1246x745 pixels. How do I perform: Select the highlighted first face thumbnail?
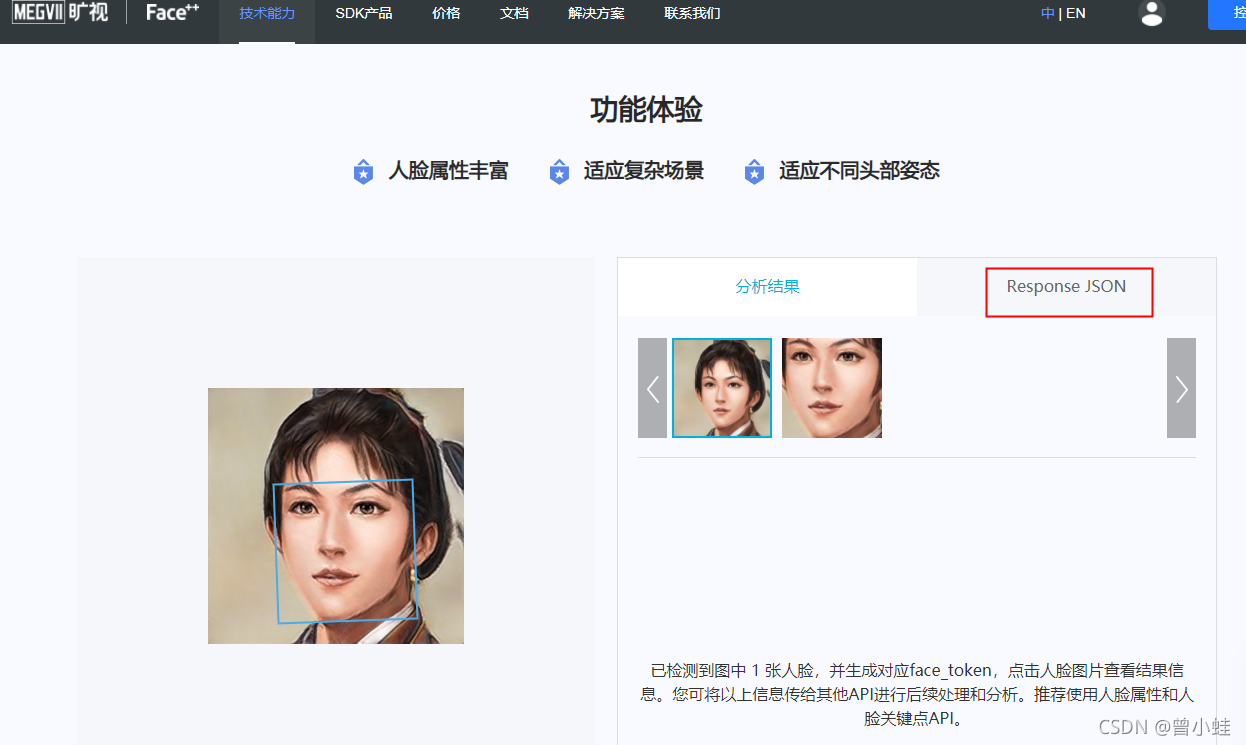[x=721, y=388]
